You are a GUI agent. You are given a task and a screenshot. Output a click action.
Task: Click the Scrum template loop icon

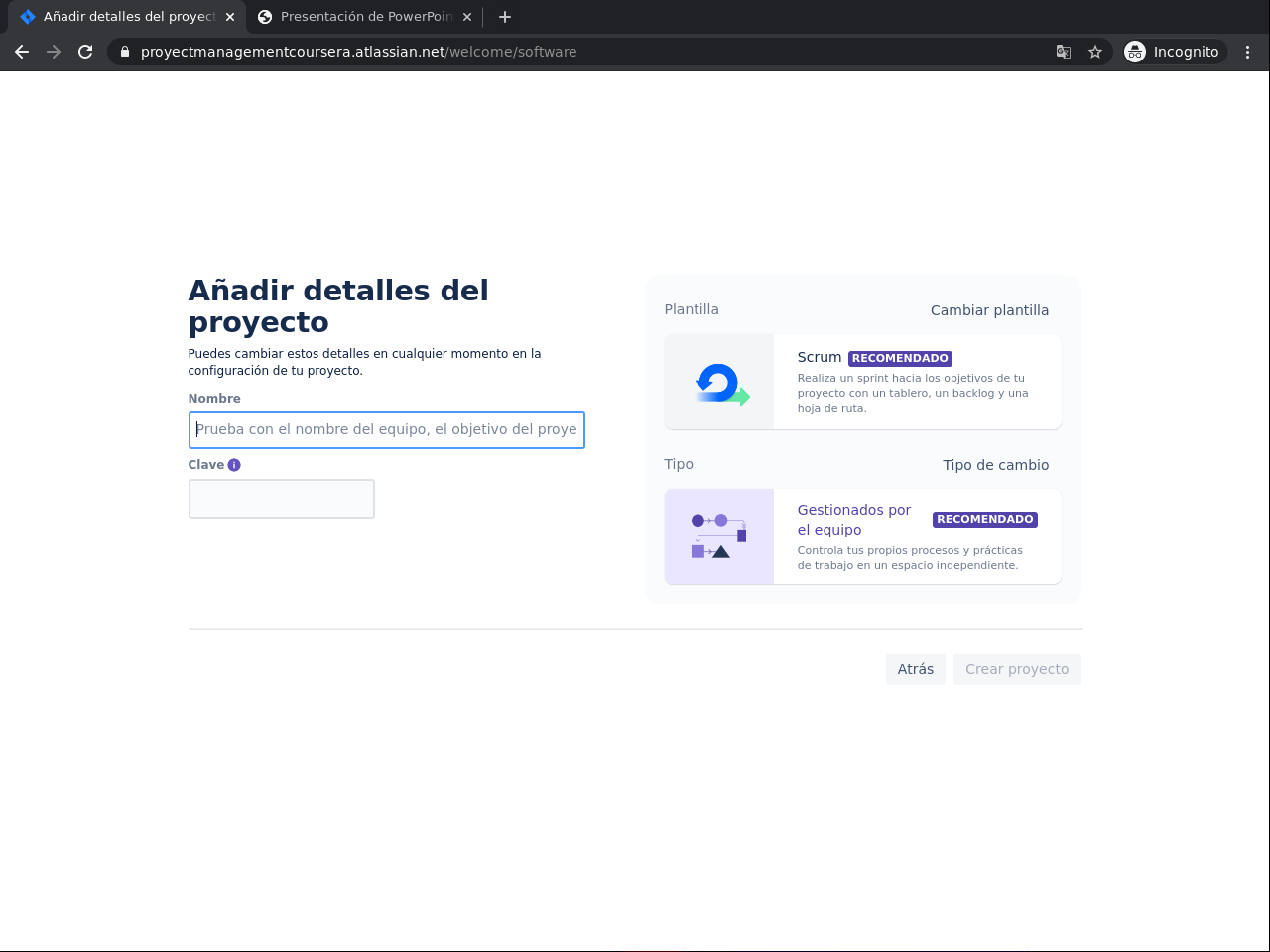click(x=721, y=384)
